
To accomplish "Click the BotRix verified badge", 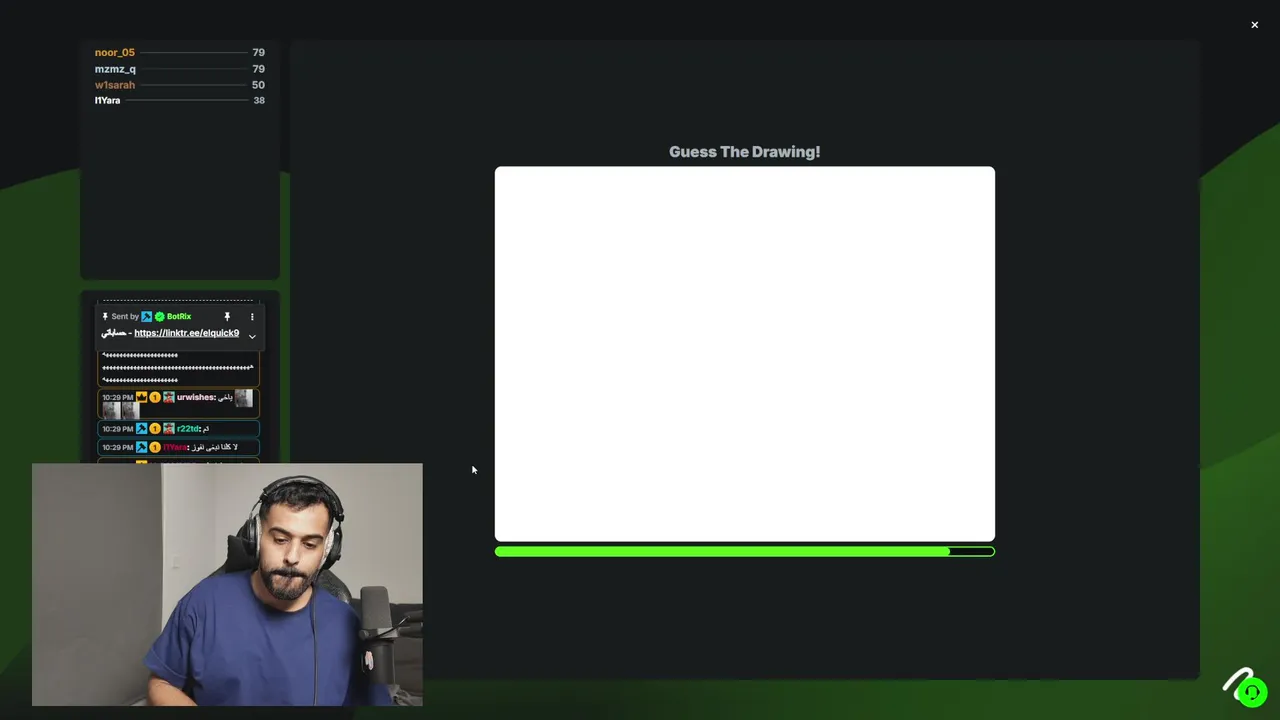I will pos(160,317).
